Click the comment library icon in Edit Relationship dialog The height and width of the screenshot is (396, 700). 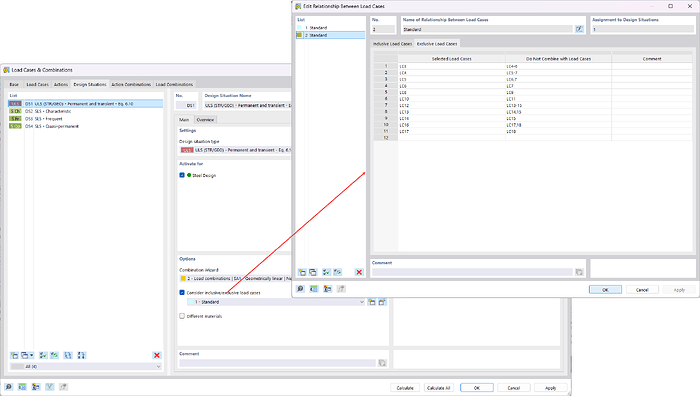pyautogui.click(x=579, y=272)
